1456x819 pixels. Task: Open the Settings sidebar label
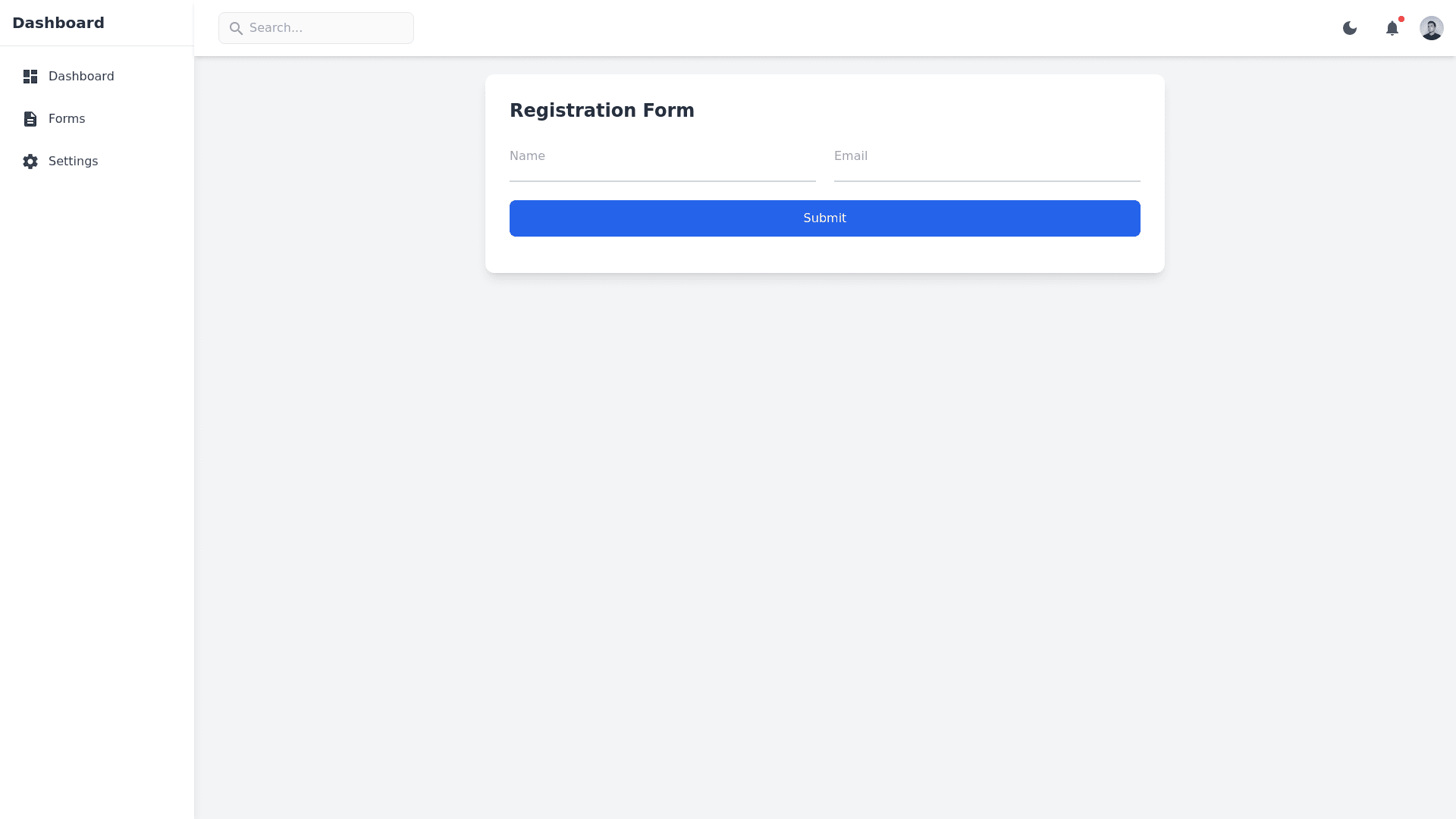pos(73,162)
